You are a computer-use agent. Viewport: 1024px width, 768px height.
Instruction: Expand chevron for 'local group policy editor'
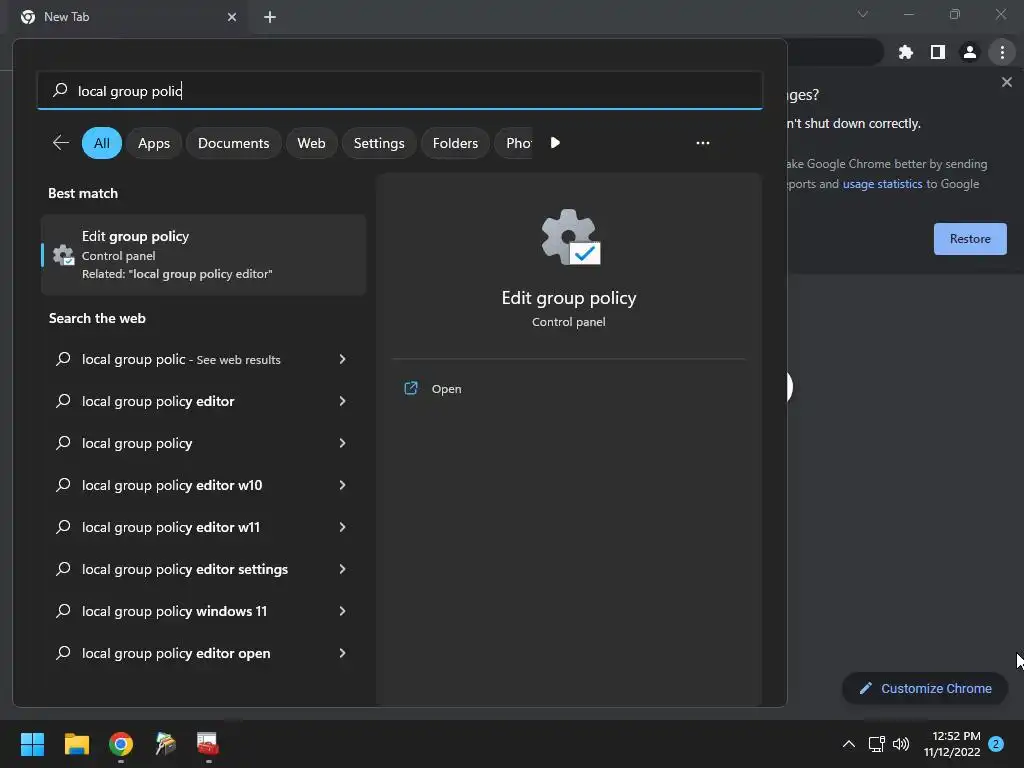[x=342, y=401]
